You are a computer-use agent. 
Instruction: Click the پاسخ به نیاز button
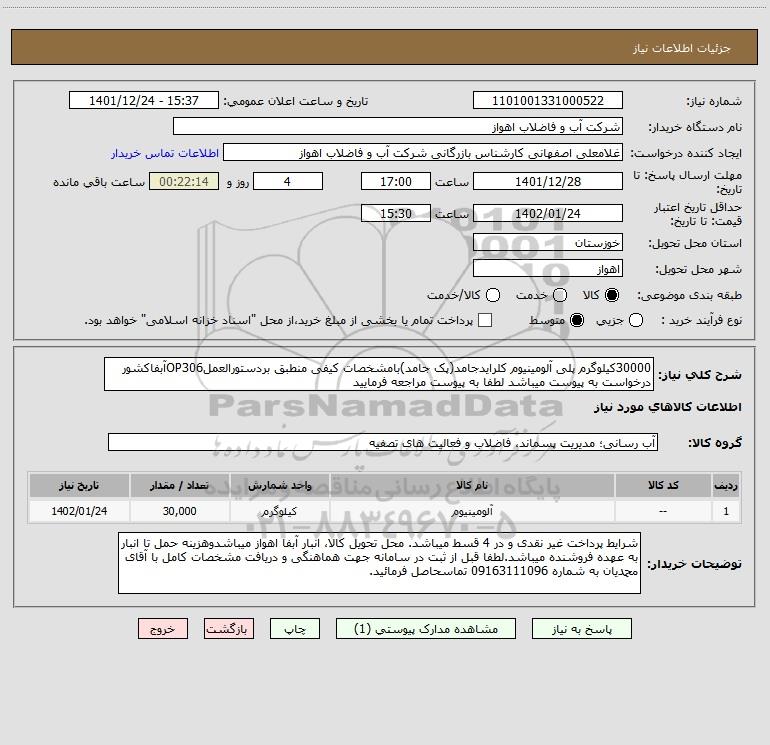tap(581, 629)
